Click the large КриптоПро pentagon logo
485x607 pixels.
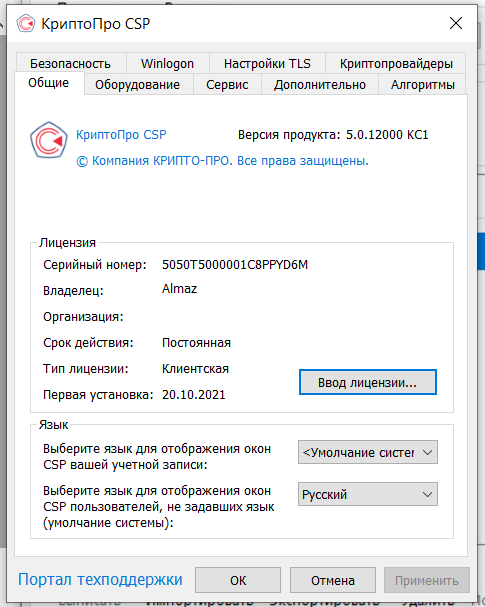(49, 140)
